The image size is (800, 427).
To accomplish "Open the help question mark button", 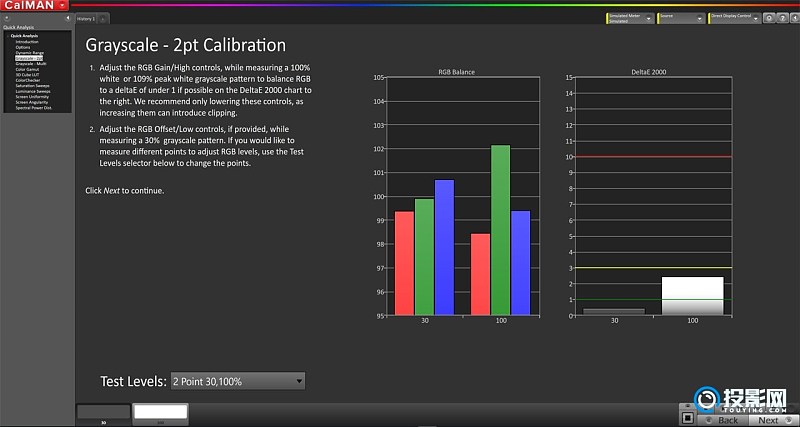I will coord(782,18).
